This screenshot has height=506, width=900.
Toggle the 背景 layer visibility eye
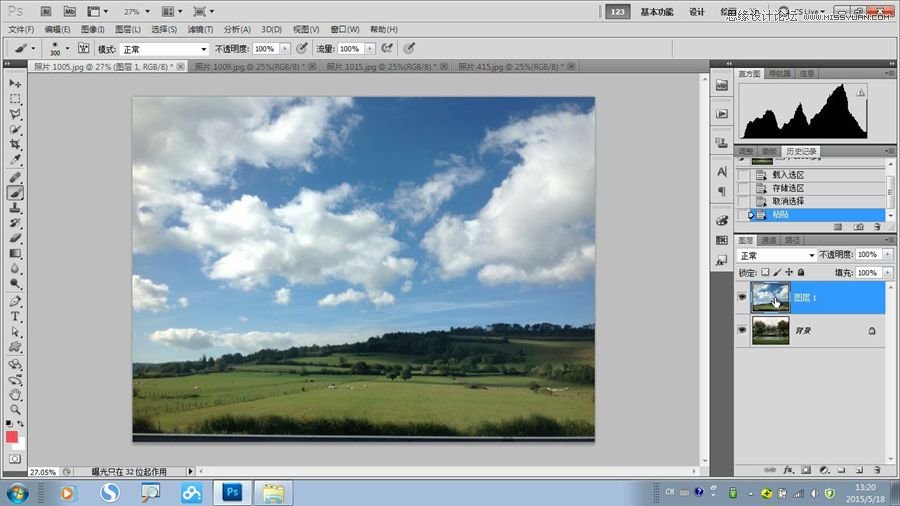point(742,329)
